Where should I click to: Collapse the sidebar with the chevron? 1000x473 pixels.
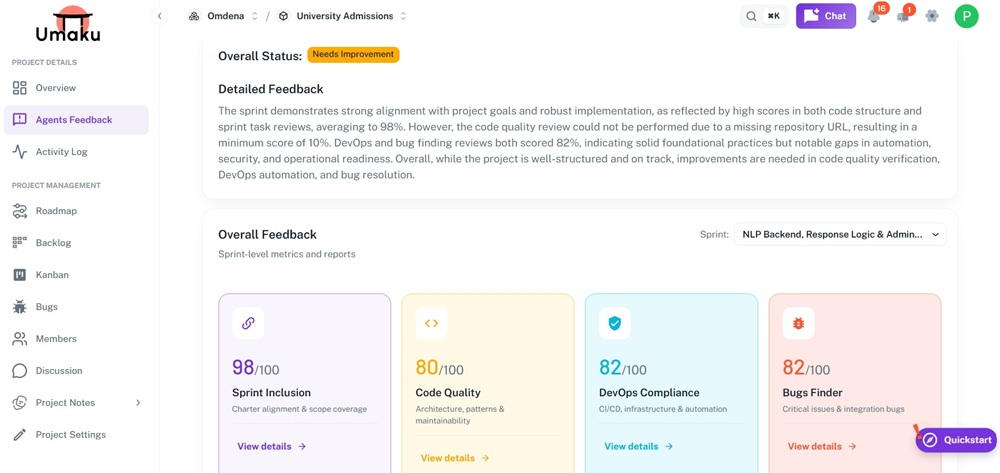[160, 16]
